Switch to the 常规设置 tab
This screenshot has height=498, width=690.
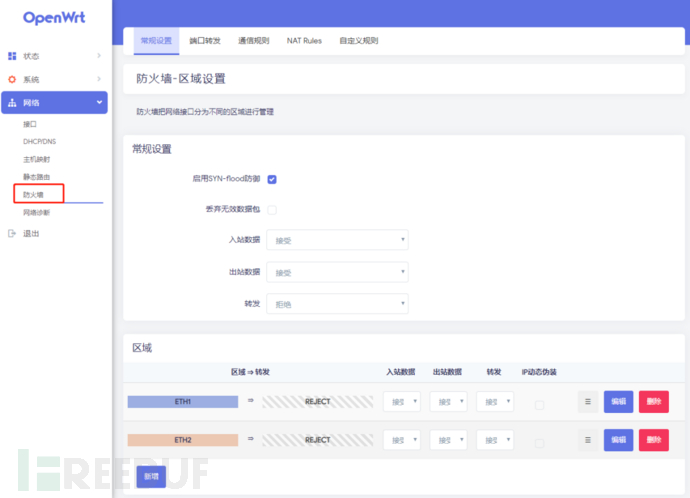click(x=156, y=40)
